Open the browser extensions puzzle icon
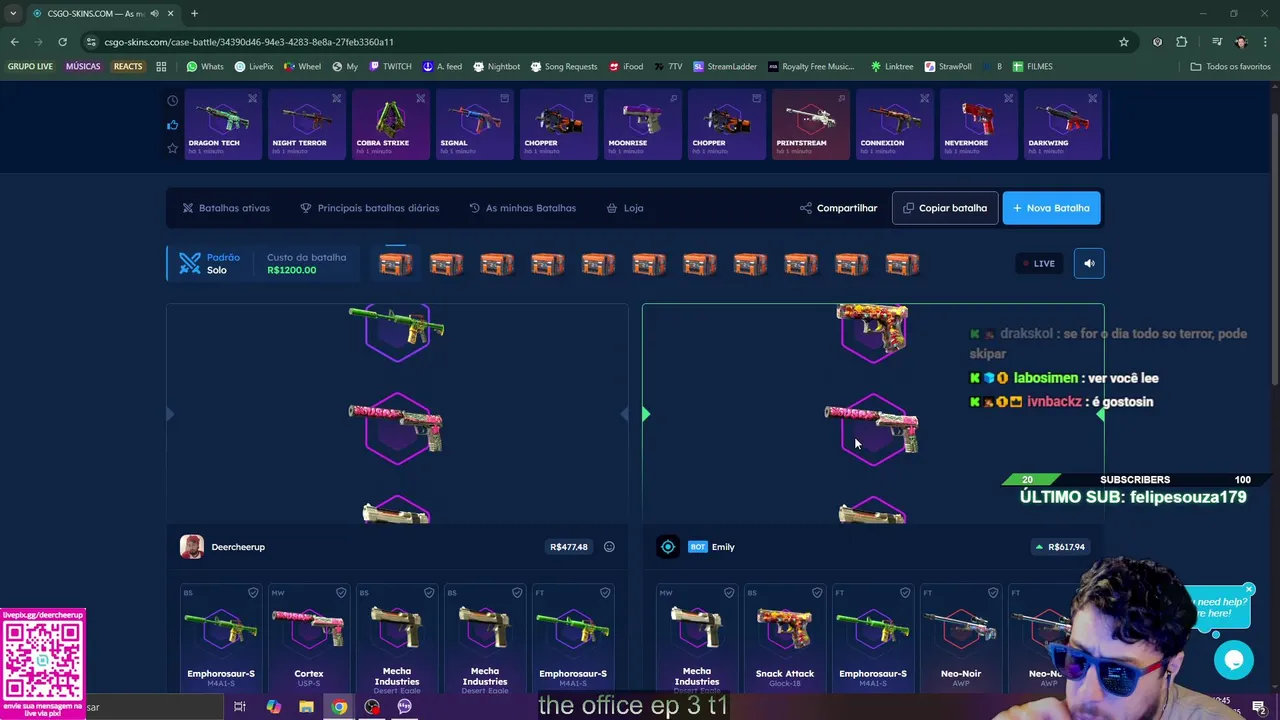The width and height of the screenshot is (1280, 720). coord(1182,42)
